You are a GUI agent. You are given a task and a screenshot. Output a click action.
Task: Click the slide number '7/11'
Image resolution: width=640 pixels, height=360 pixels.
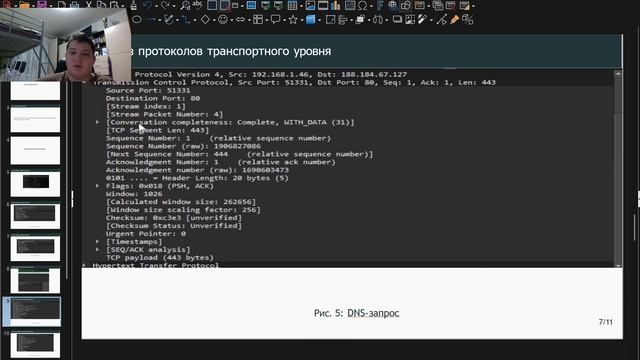tap(606, 322)
